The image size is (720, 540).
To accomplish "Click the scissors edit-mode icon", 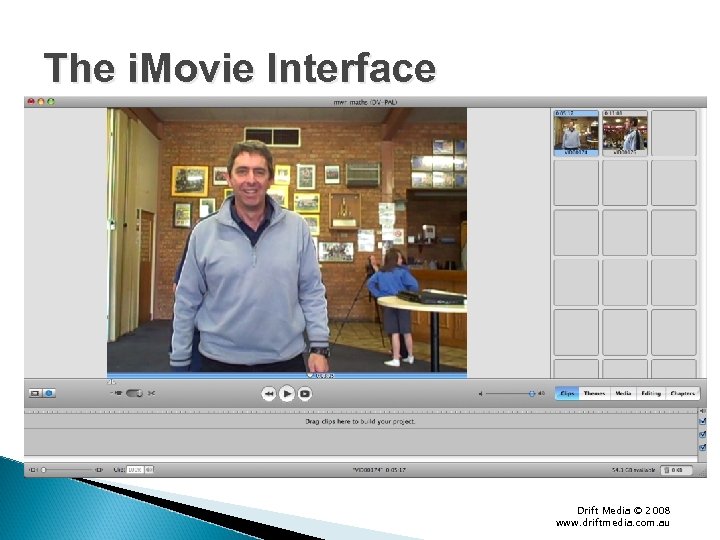I will click(x=152, y=394).
